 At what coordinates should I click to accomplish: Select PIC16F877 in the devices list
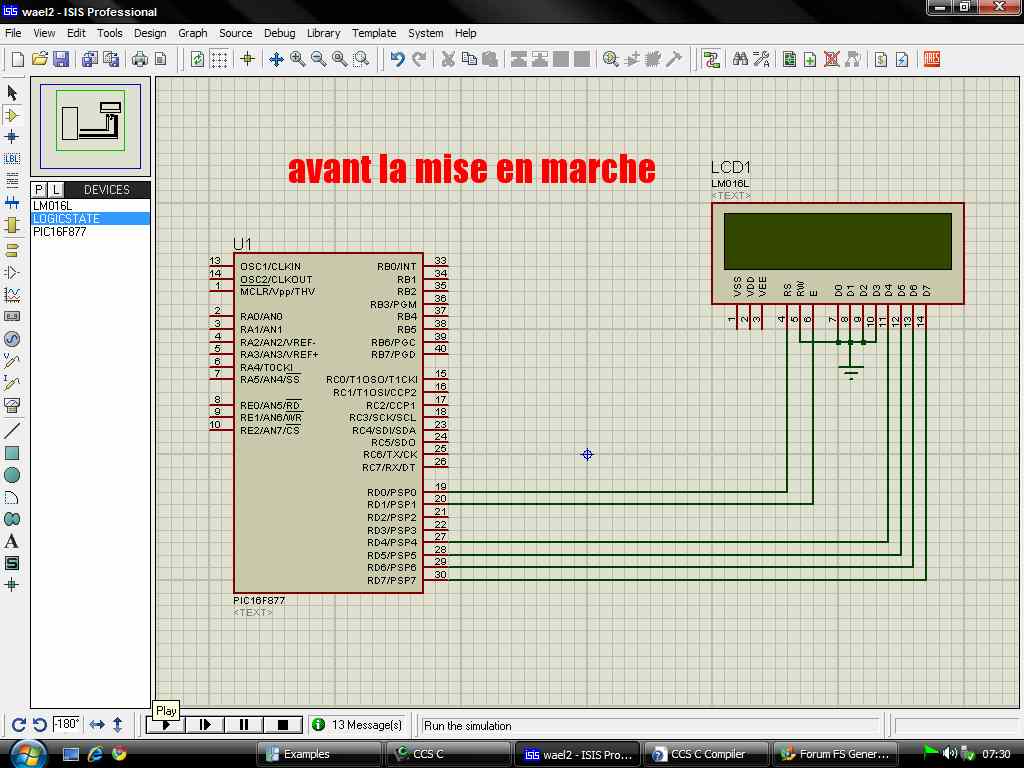[90, 232]
